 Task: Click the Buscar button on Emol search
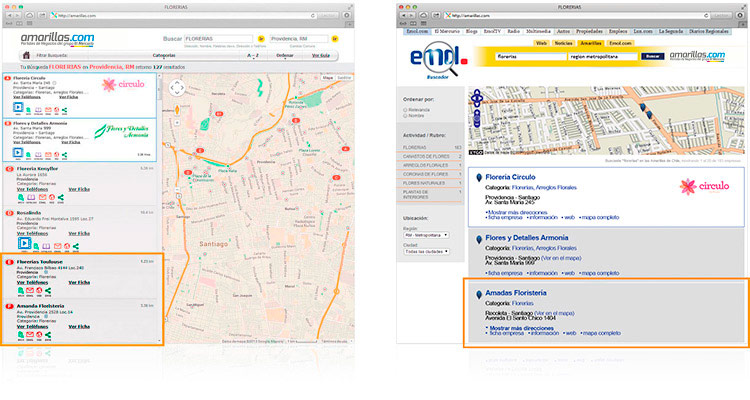pos(652,57)
